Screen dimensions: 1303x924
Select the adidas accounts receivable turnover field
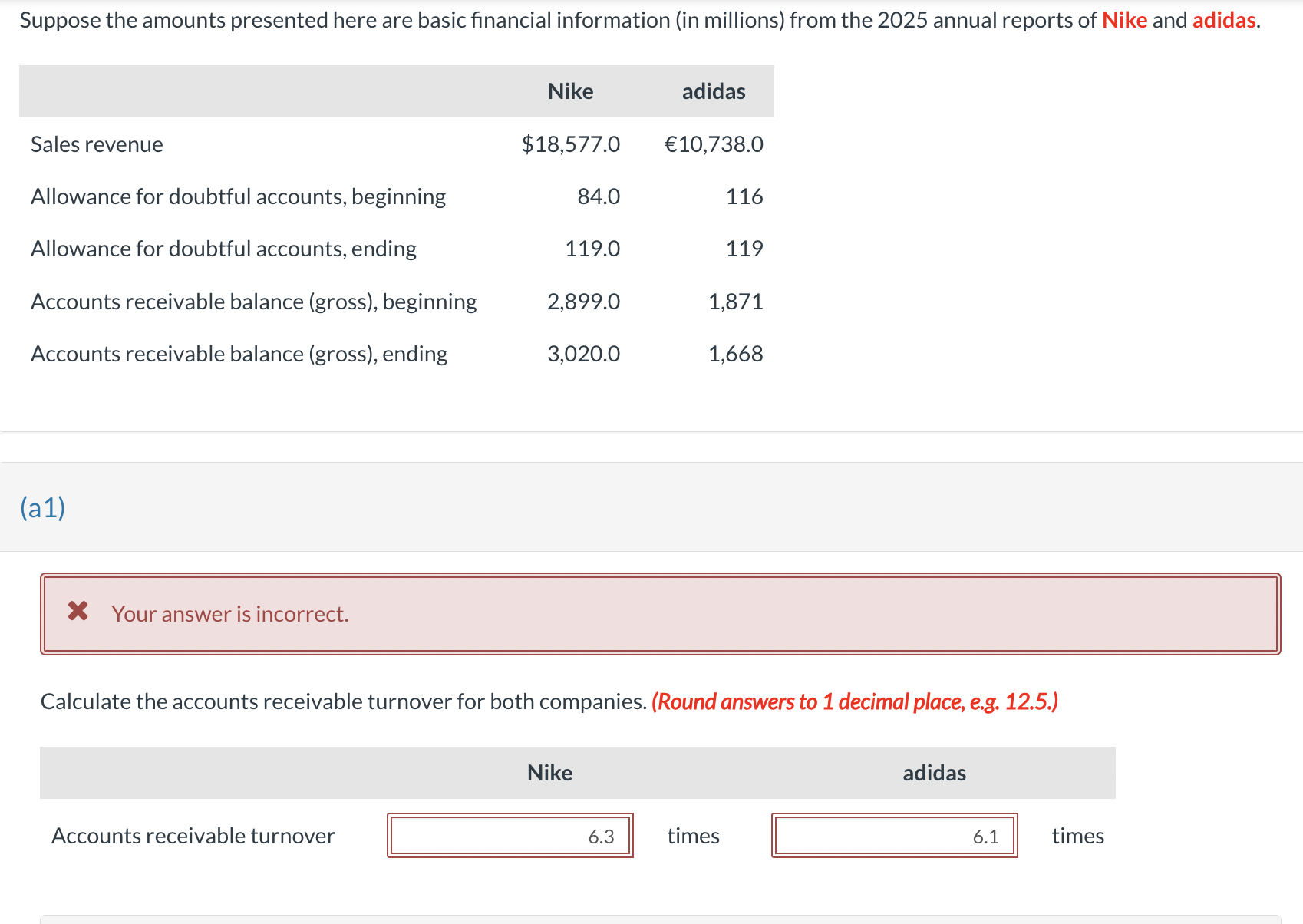(x=894, y=836)
